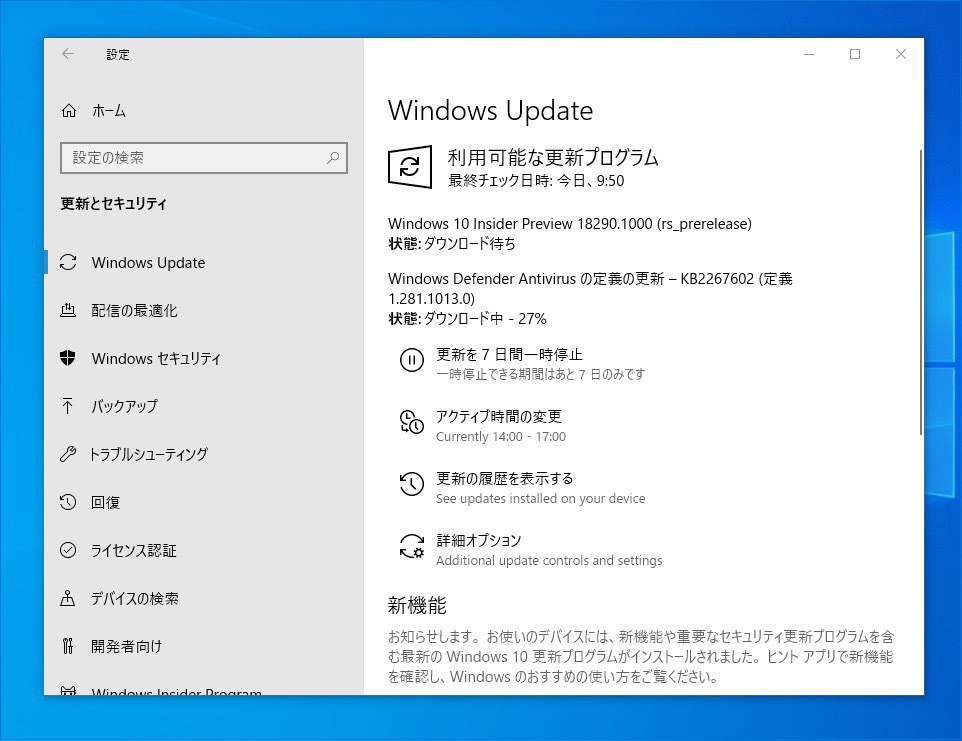Click the 更新とセキュリティ category heading

click(114, 204)
